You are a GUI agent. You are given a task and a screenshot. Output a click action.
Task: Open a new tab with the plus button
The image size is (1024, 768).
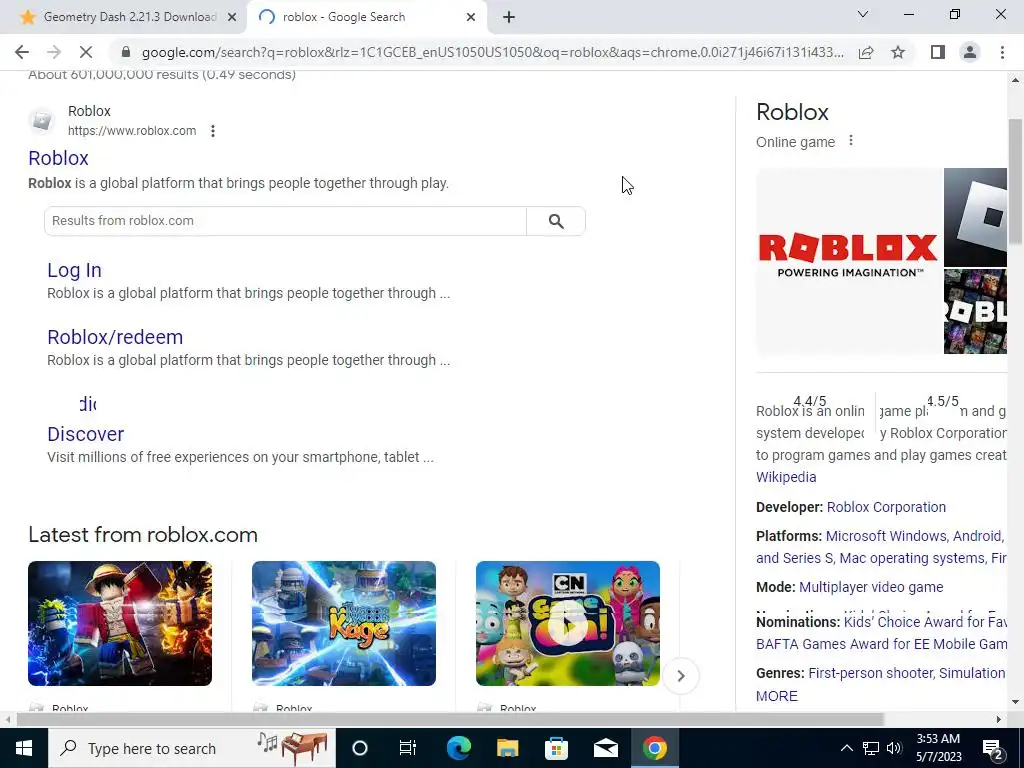[x=509, y=18]
